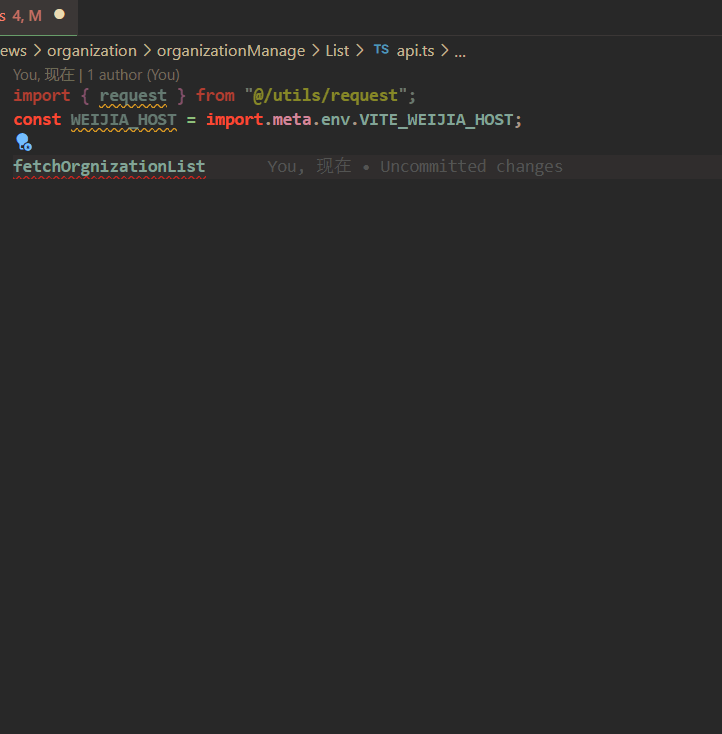Screen dimensions: 722x734
Task: Open the ellipsis breadcrumb symbol segment
Action: 460,52
